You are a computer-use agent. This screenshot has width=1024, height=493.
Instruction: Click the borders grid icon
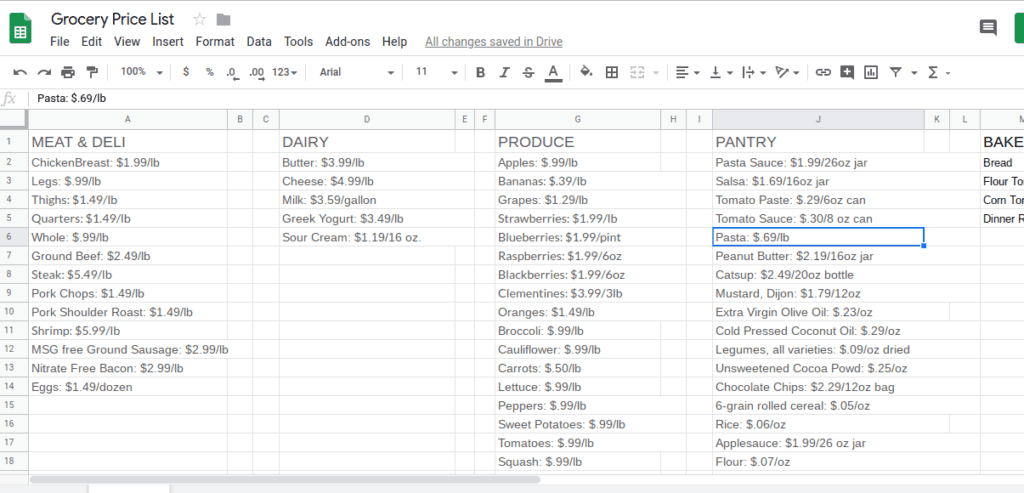pyautogui.click(x=612, y=72)
